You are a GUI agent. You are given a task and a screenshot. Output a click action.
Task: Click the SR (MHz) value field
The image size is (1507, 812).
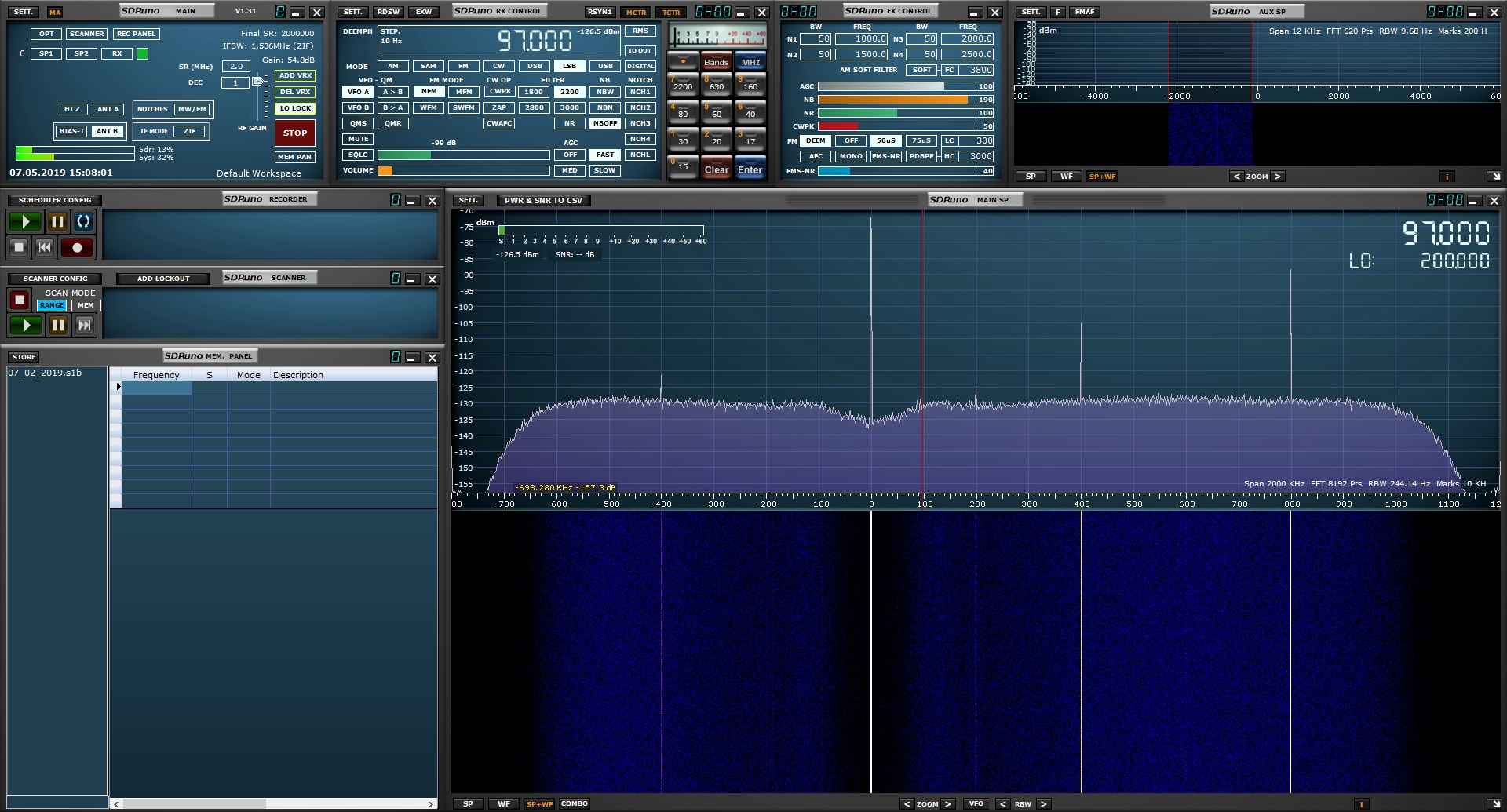235,67
